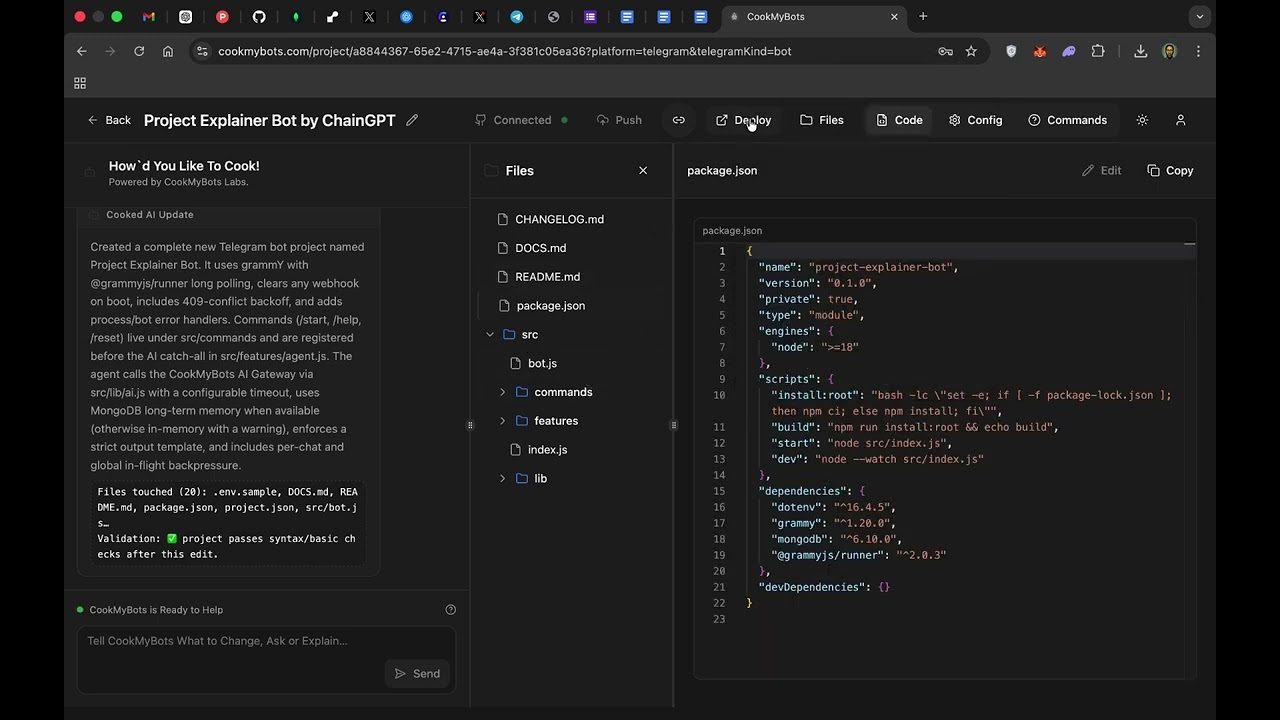Click the address bar URL
Viewport: 1280px width, 720px height.
(x=504, y=51)
